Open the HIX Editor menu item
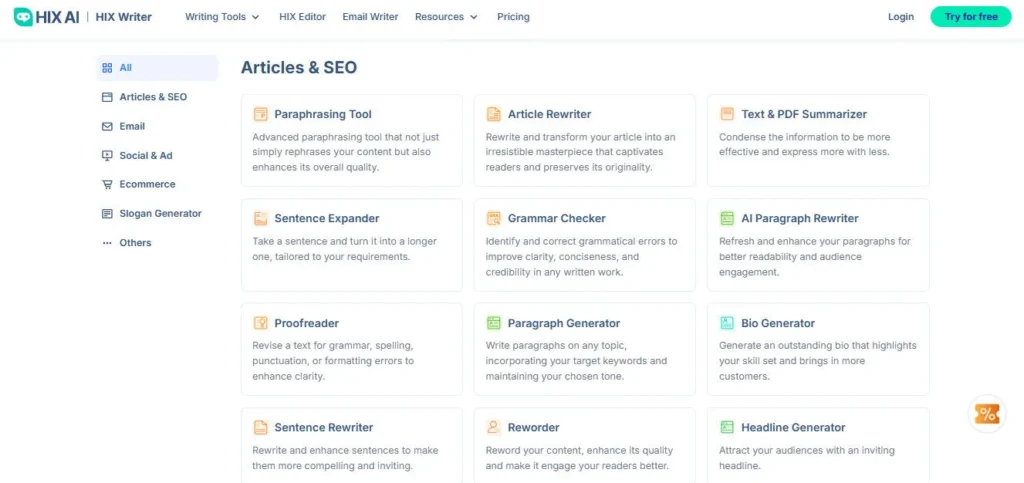1024x483 pixels. click(x=302, y=17)
